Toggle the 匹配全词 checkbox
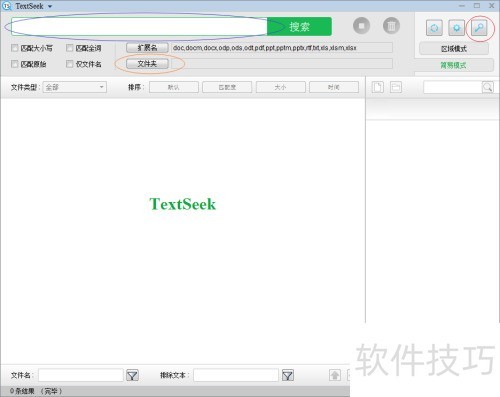This screenshot has height=397, width=500. (x=69, y=48)
